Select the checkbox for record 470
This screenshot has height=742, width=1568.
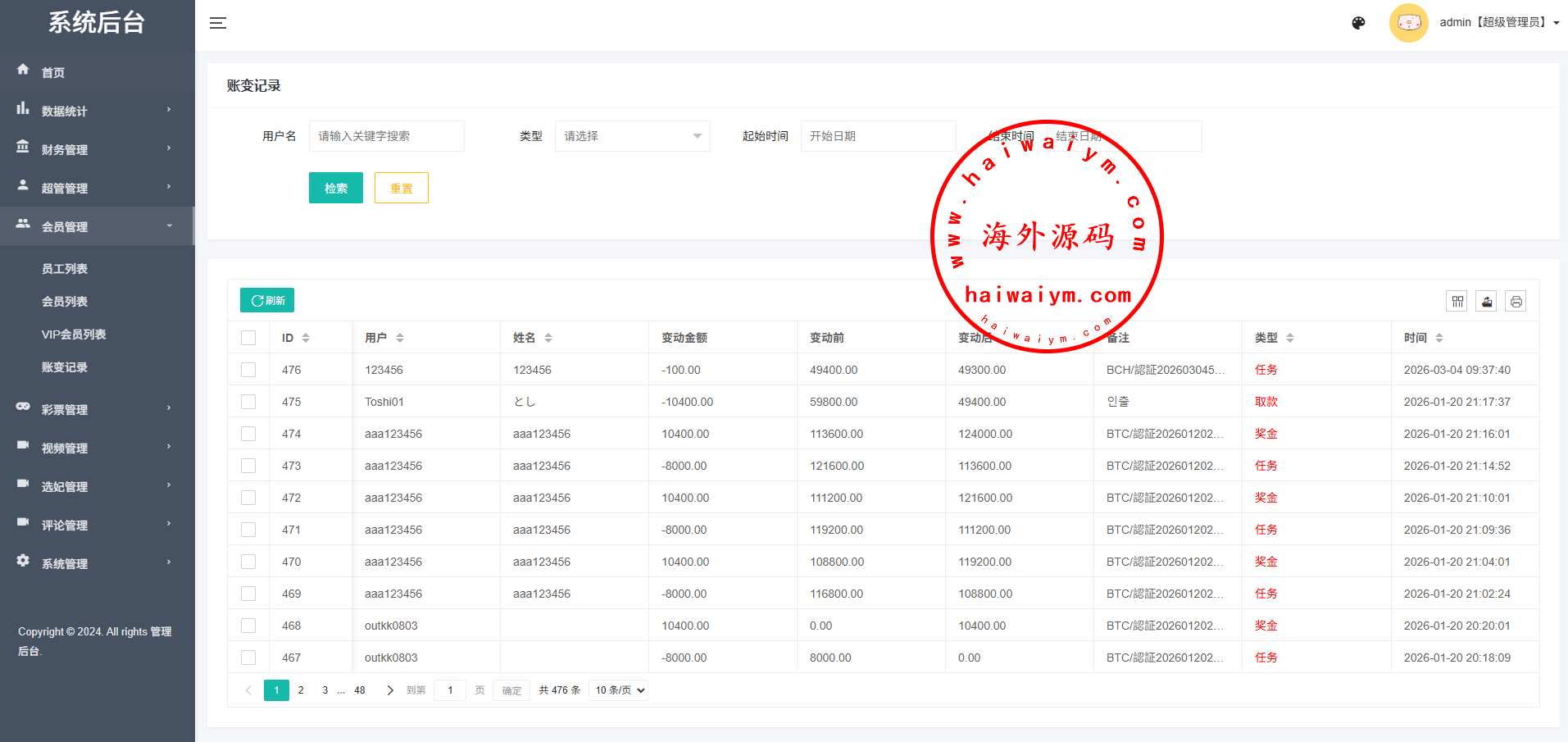click(x=248, y=562)
